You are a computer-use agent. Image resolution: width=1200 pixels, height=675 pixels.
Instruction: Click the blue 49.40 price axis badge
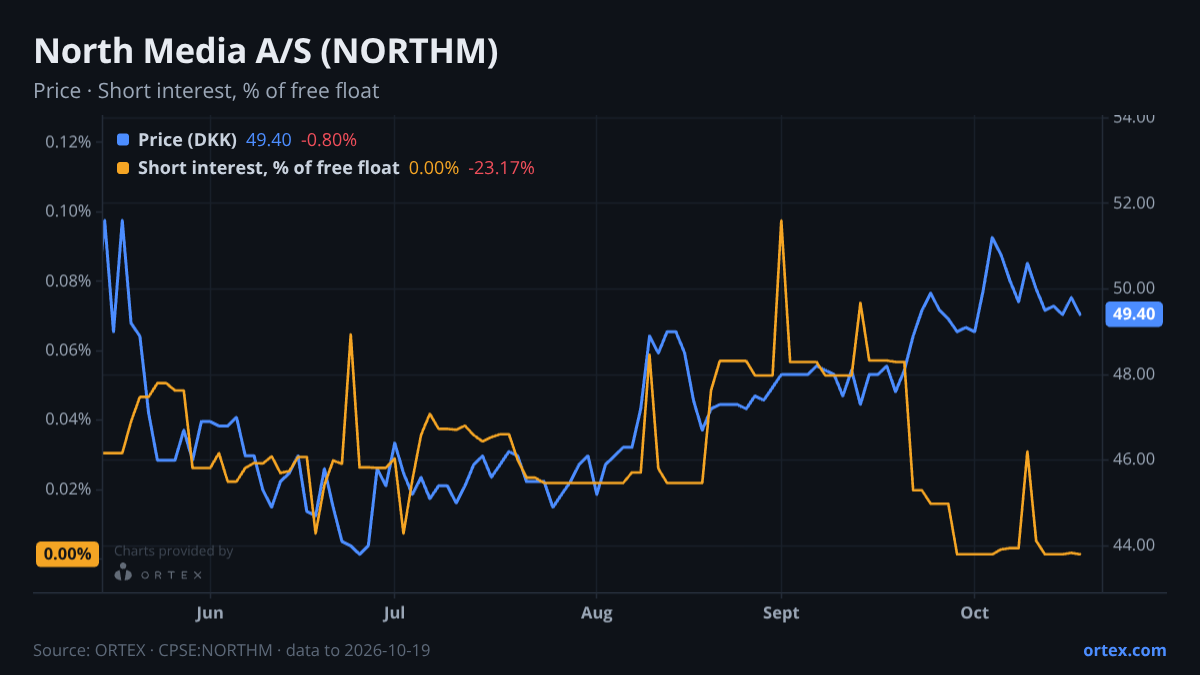[1134, 315]
